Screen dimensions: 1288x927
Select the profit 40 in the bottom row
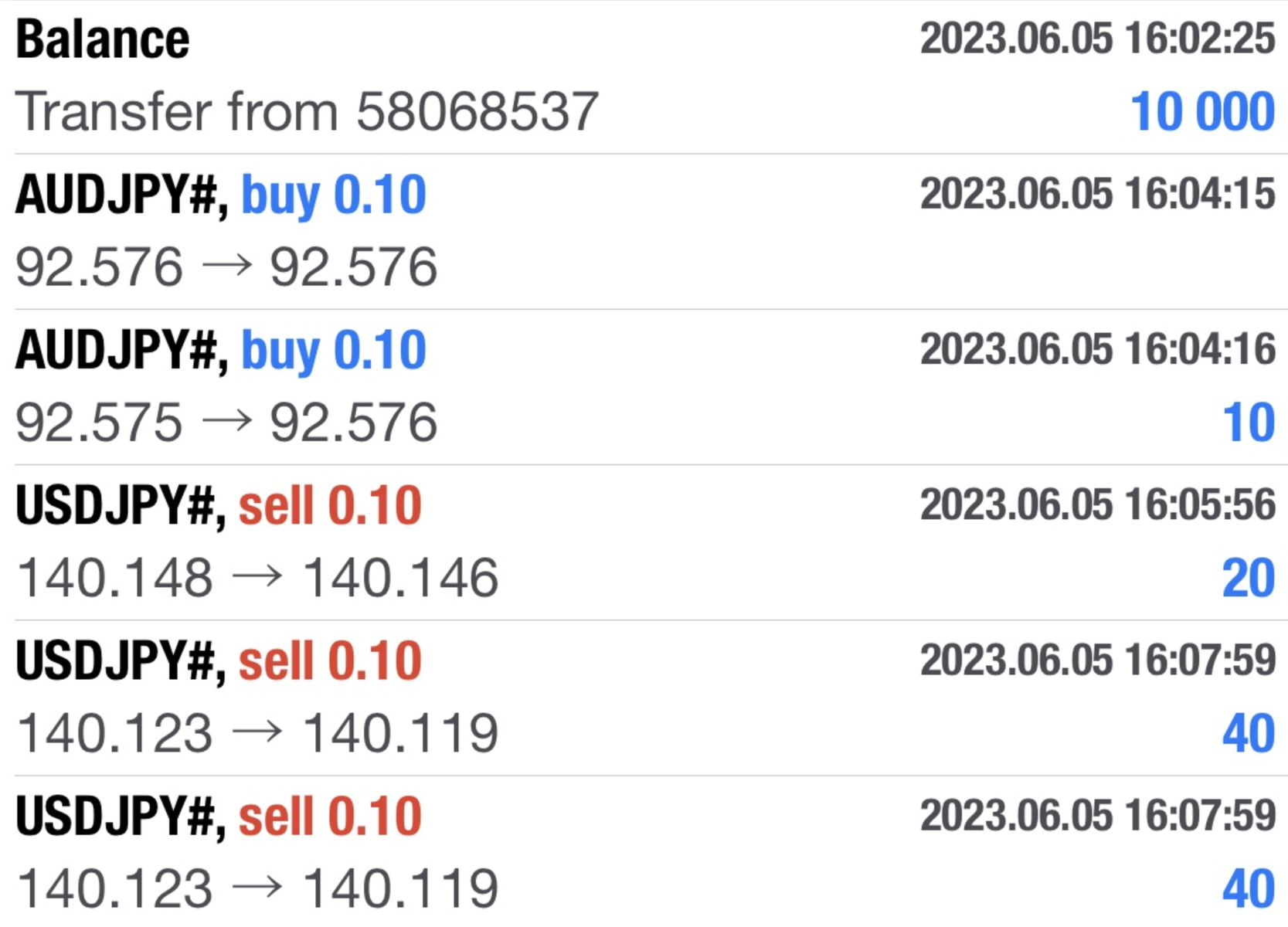click(1249, 889)
